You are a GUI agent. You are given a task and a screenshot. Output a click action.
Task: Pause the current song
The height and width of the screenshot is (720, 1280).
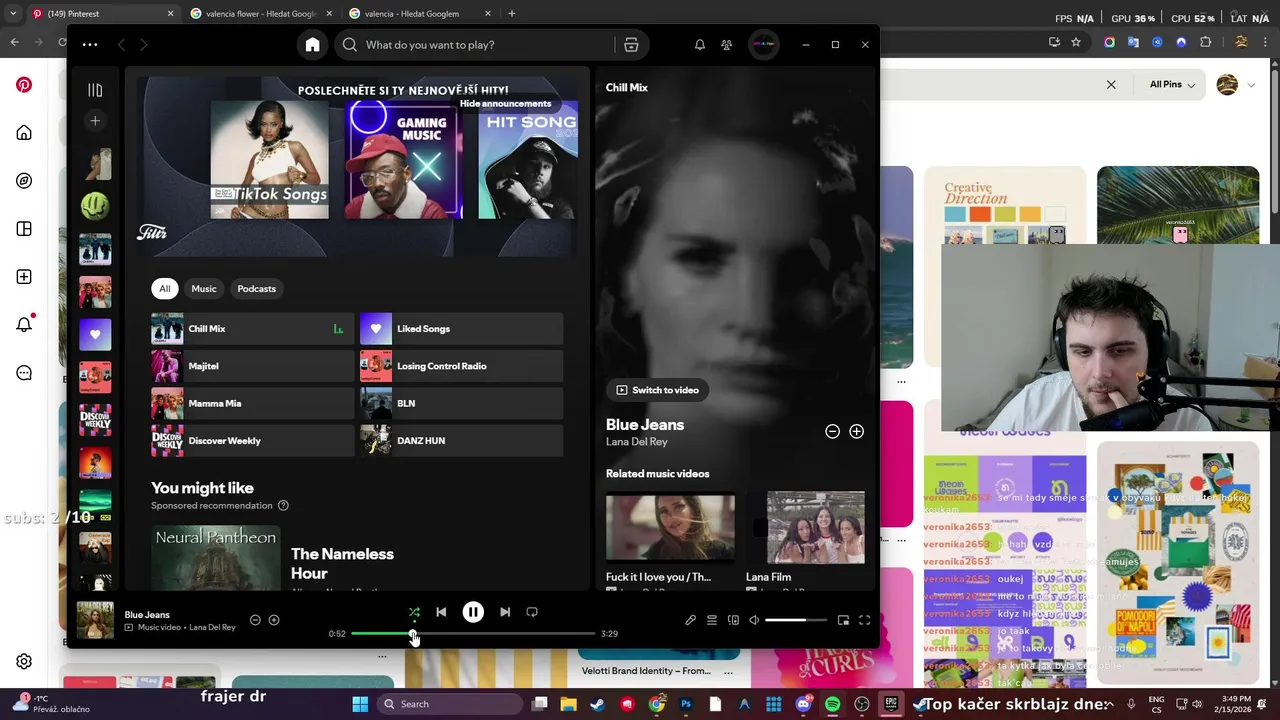(x=473, y=612)
